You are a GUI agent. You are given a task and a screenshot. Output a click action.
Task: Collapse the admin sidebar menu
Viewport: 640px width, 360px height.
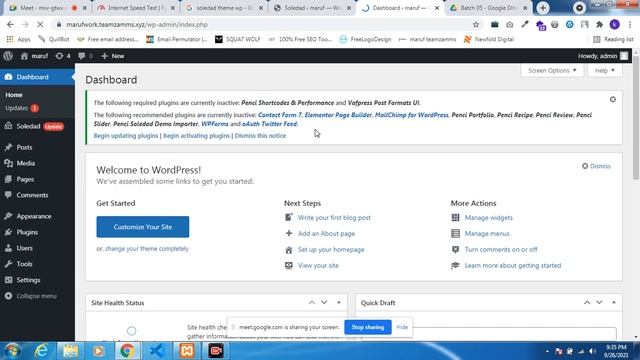tap(36, 296)
